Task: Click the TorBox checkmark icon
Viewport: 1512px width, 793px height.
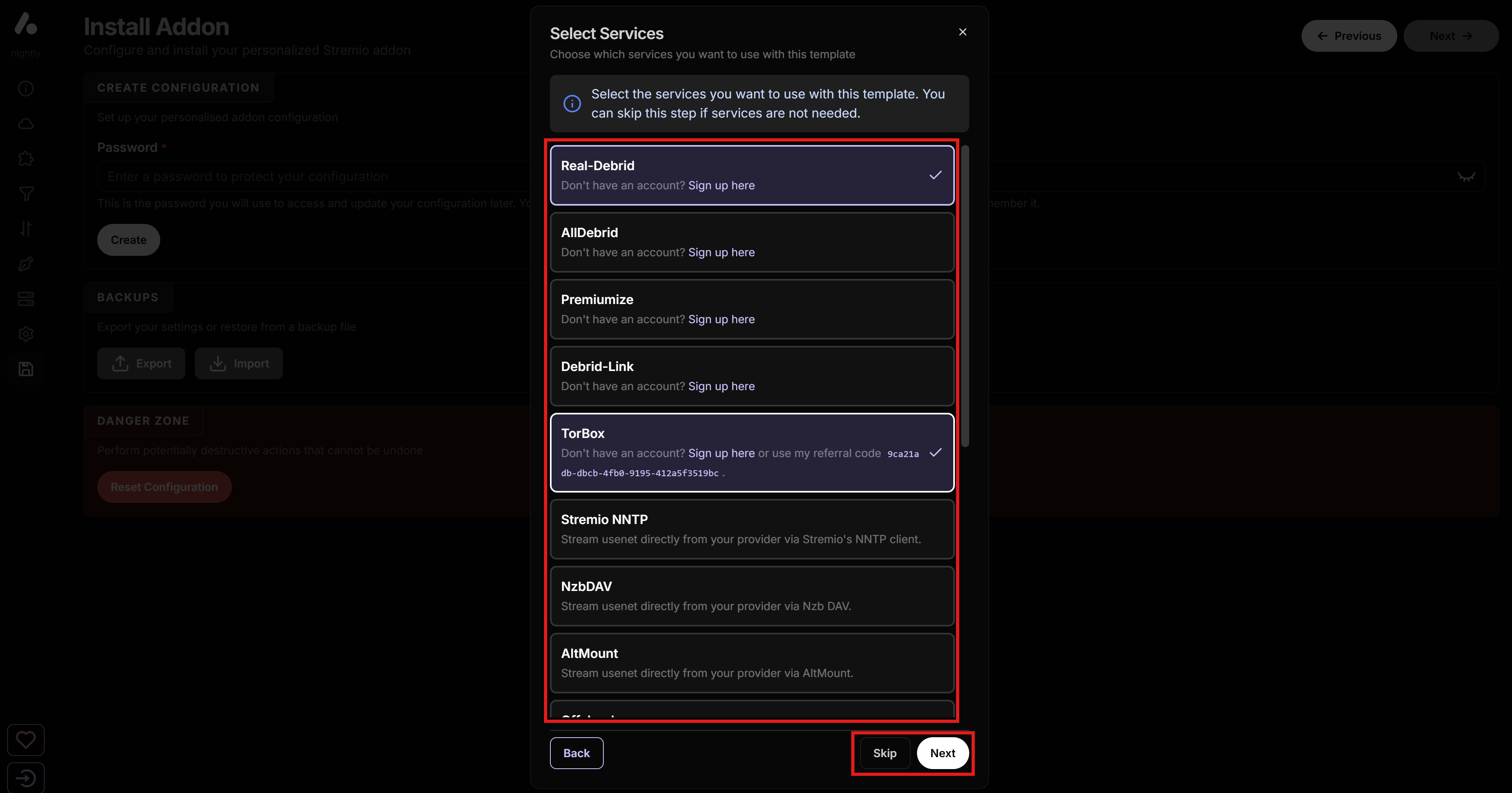Action: click(x=936, y=452)
